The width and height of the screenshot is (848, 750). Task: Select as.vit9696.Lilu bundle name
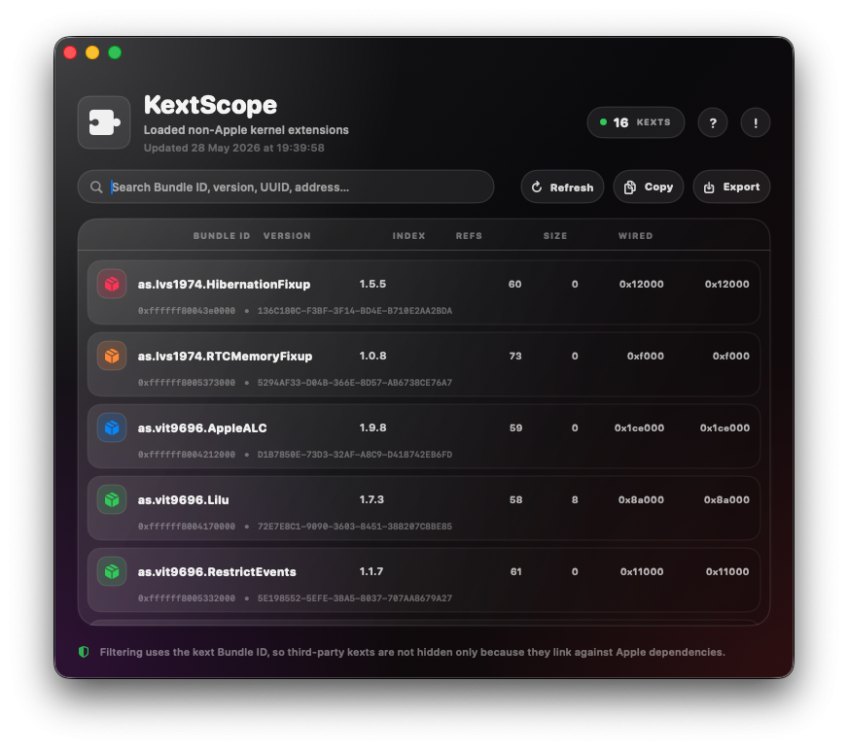point(183,500)
